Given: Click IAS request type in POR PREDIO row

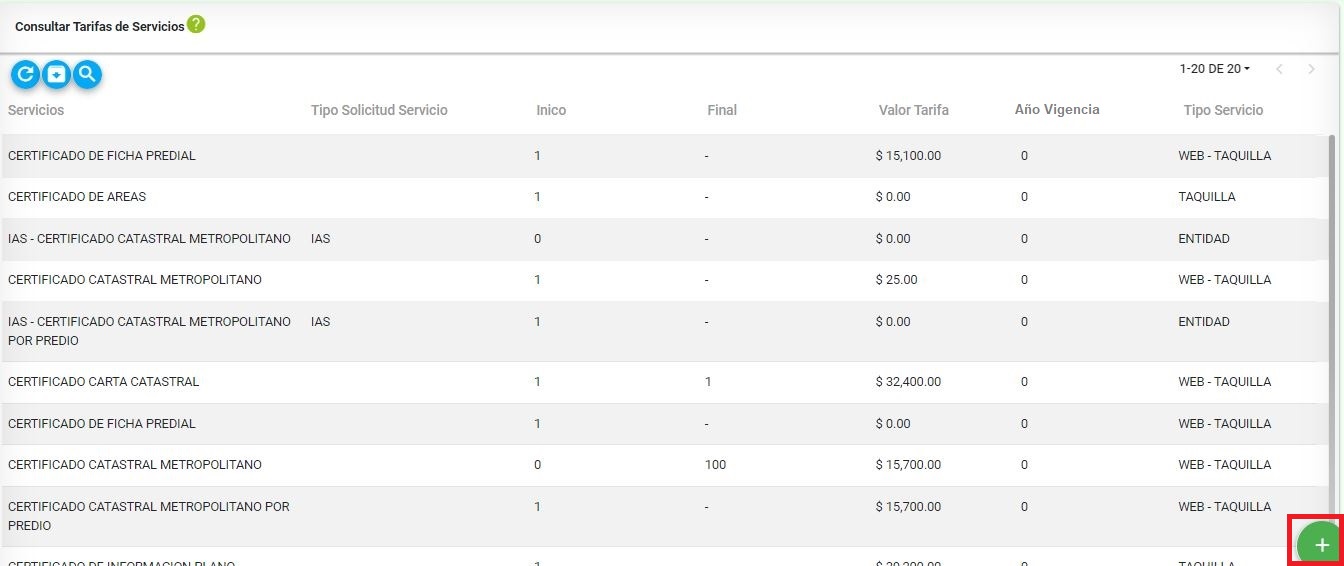Looking at the screenshot, I should click(x=320, y=322).
